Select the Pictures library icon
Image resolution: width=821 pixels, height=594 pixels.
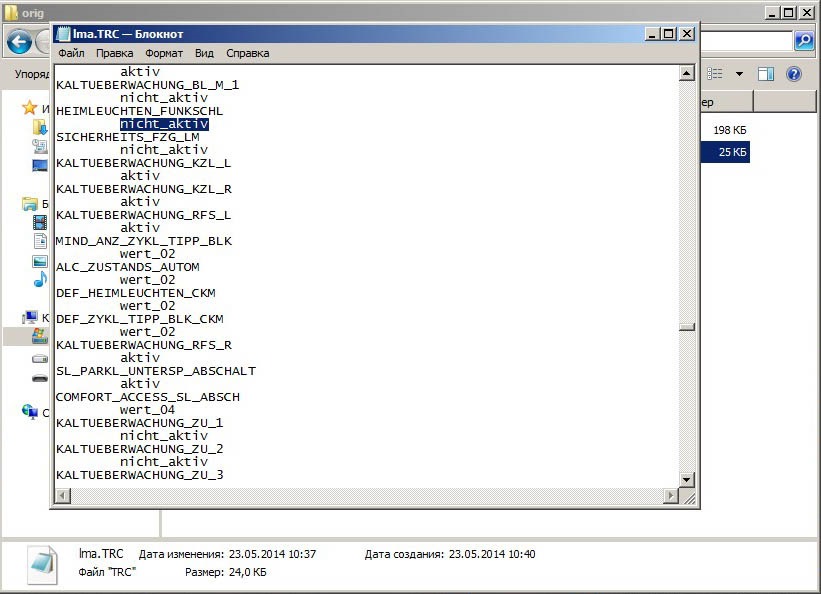click(x=40, y=261)
